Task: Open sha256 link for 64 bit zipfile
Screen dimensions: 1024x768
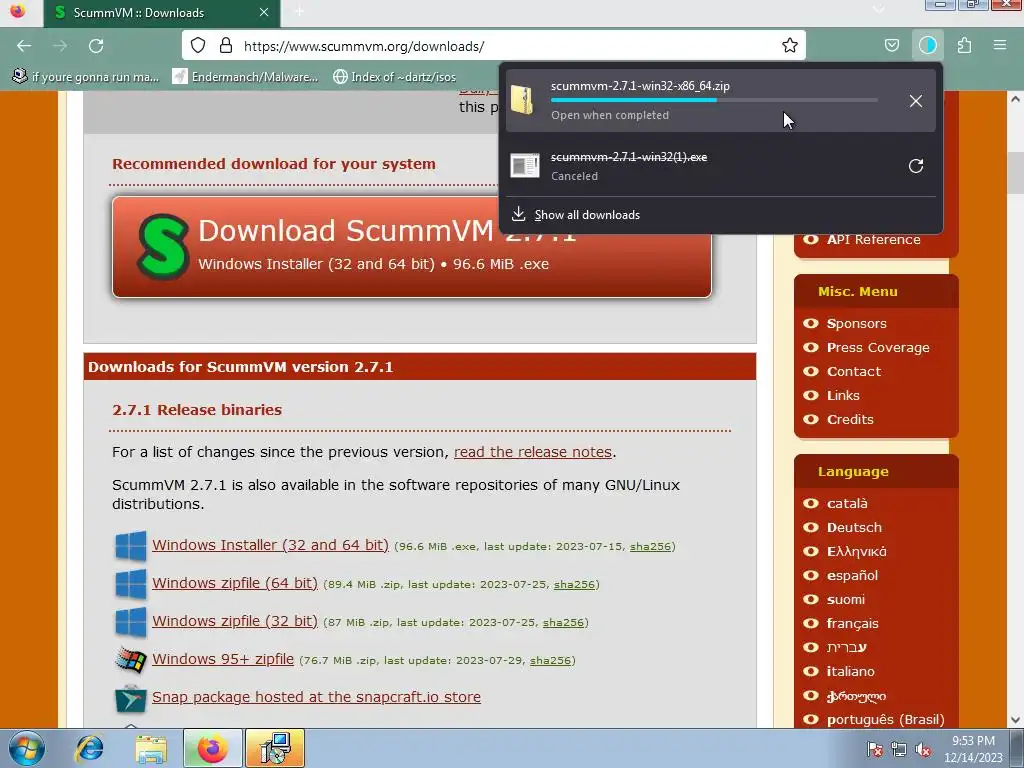Action: point(574,584)
